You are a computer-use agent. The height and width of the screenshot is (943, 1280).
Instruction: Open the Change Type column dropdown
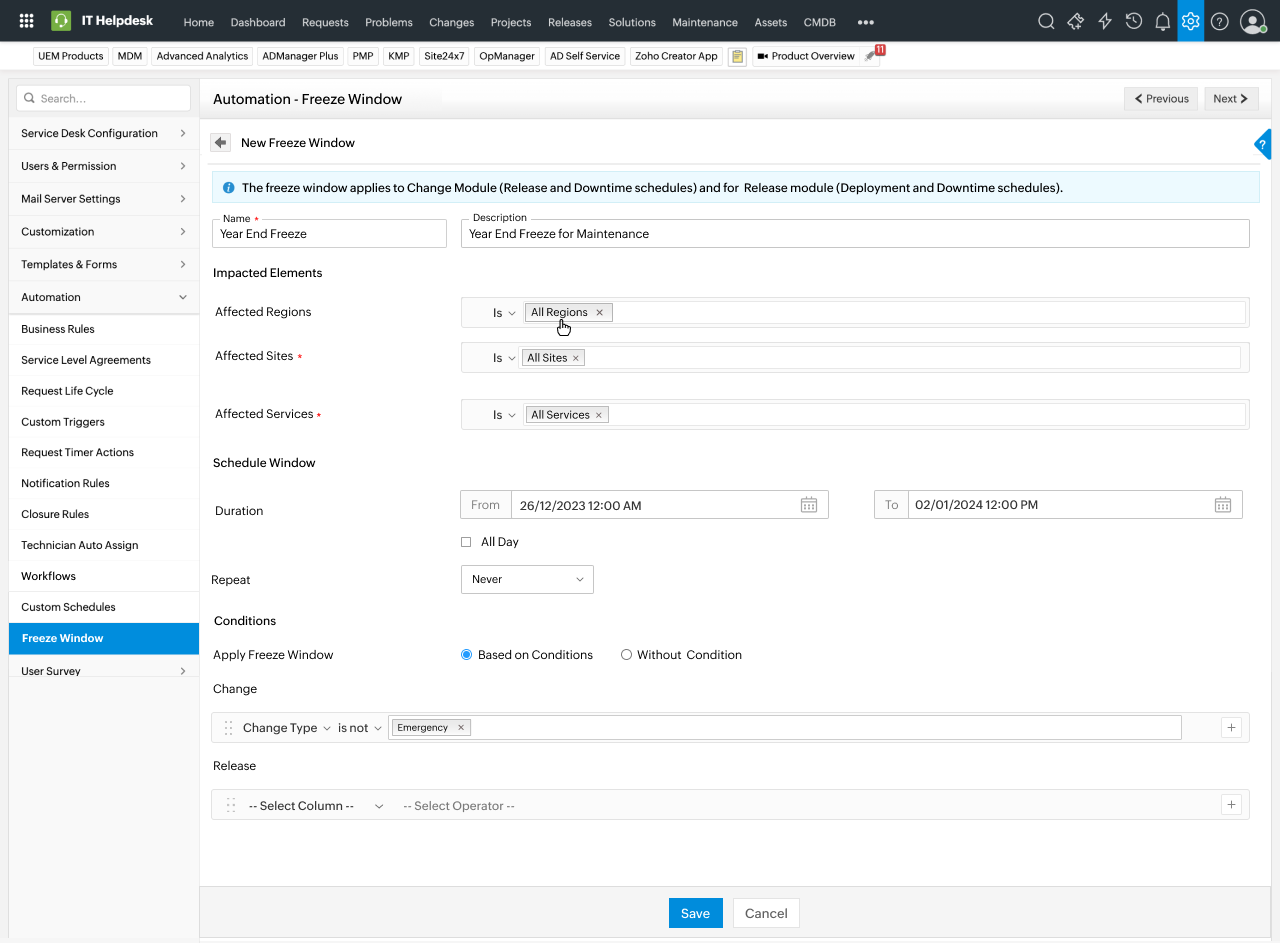pos(286,727)
